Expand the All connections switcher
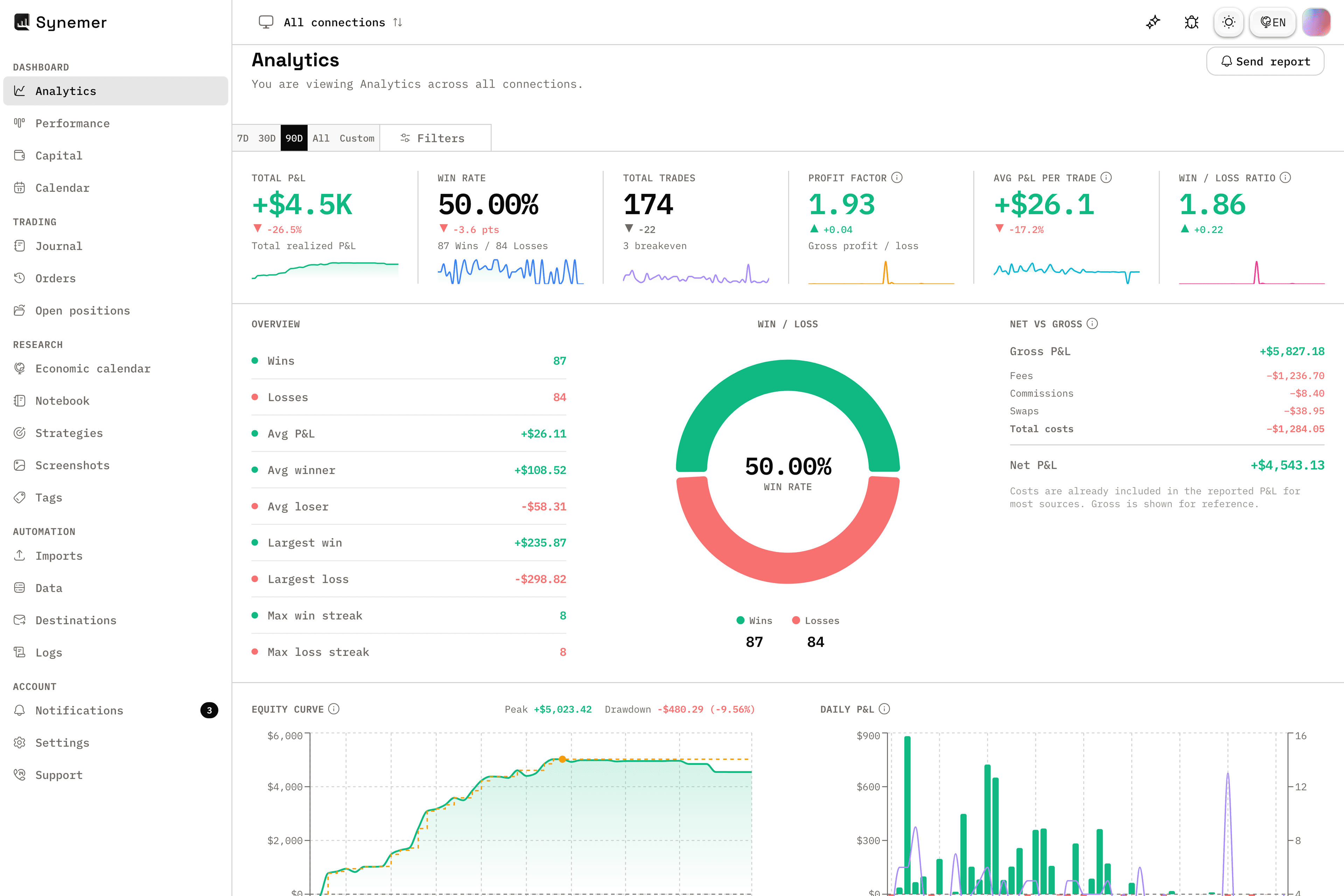 click(331, 22)
